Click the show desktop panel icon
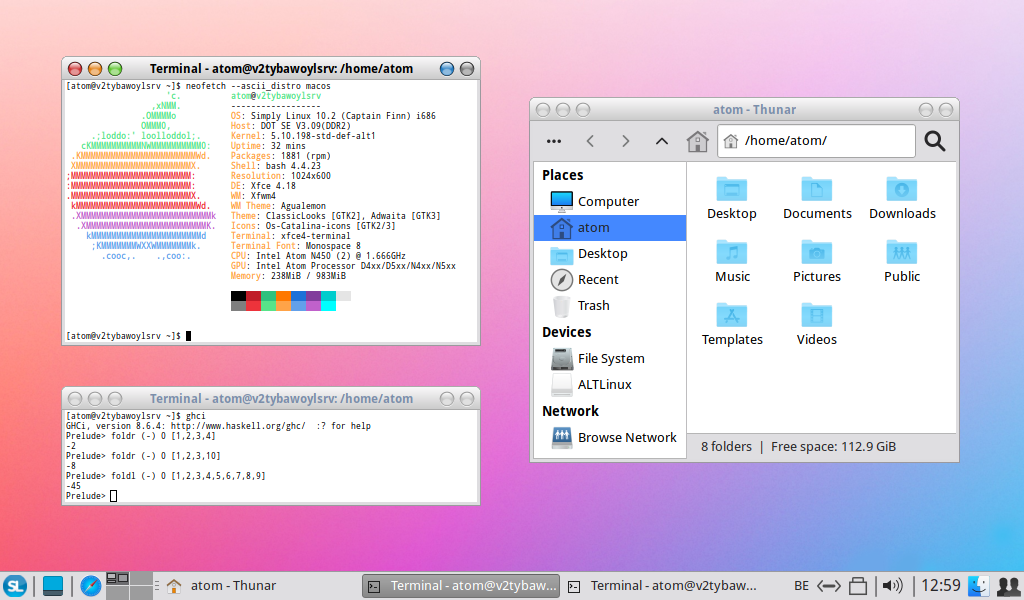Screen dimensions: 1024x600 (x=53, y=586)
